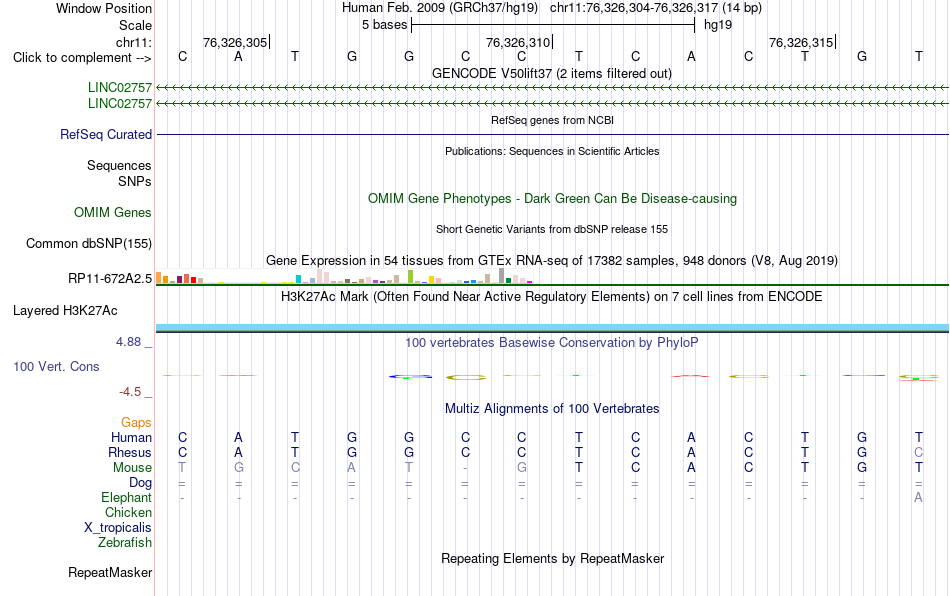Click the Human alignment row label
The height and width of the screenshot is (596, 950).
coord(131,437)
